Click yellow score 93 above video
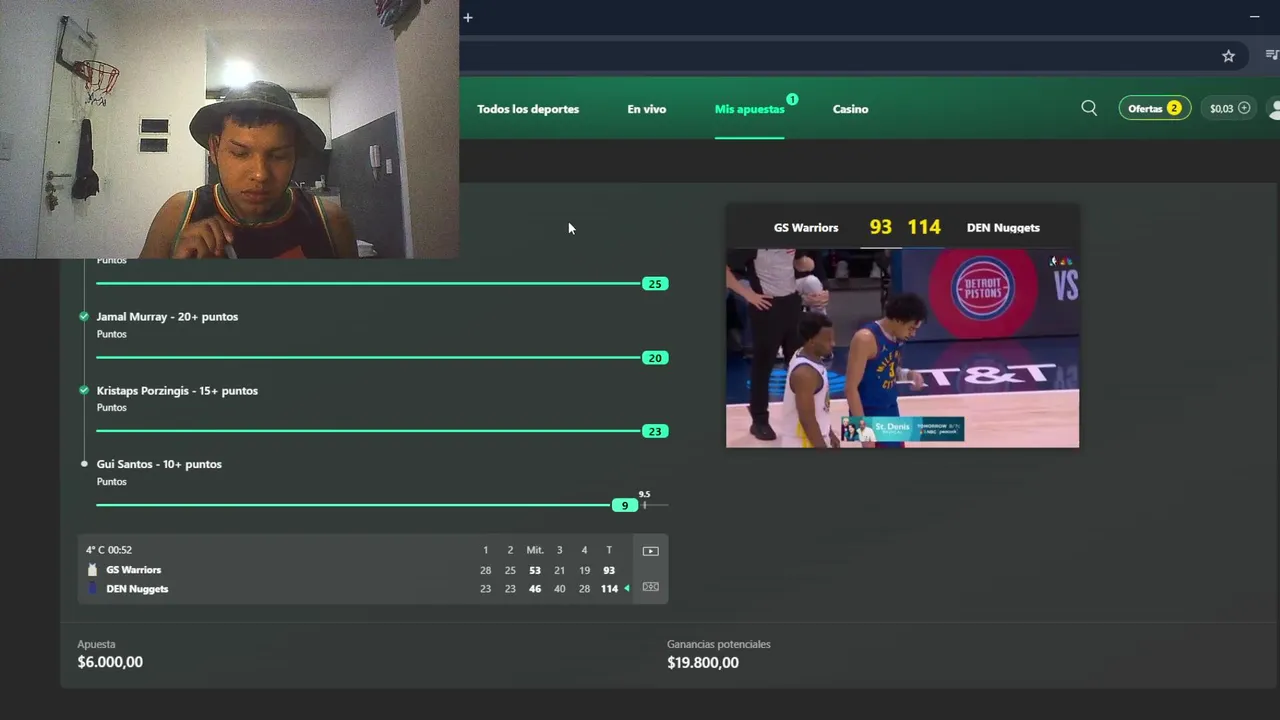This screenshot has height=720, width=1280. tap(880, 227)
